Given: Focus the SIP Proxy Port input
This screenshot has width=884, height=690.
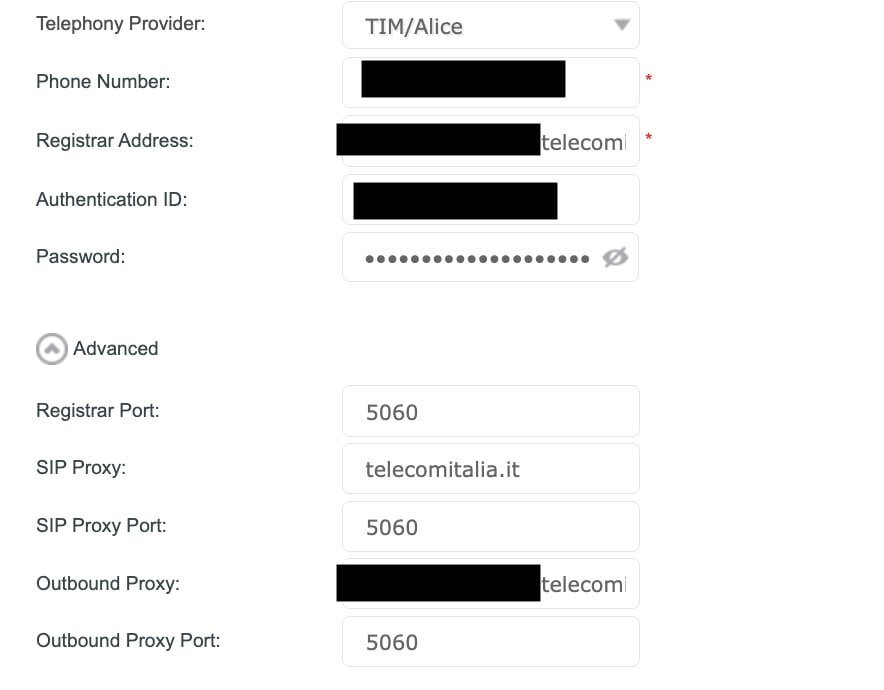Looking at the screenshot, I should (x=490, y=527).
